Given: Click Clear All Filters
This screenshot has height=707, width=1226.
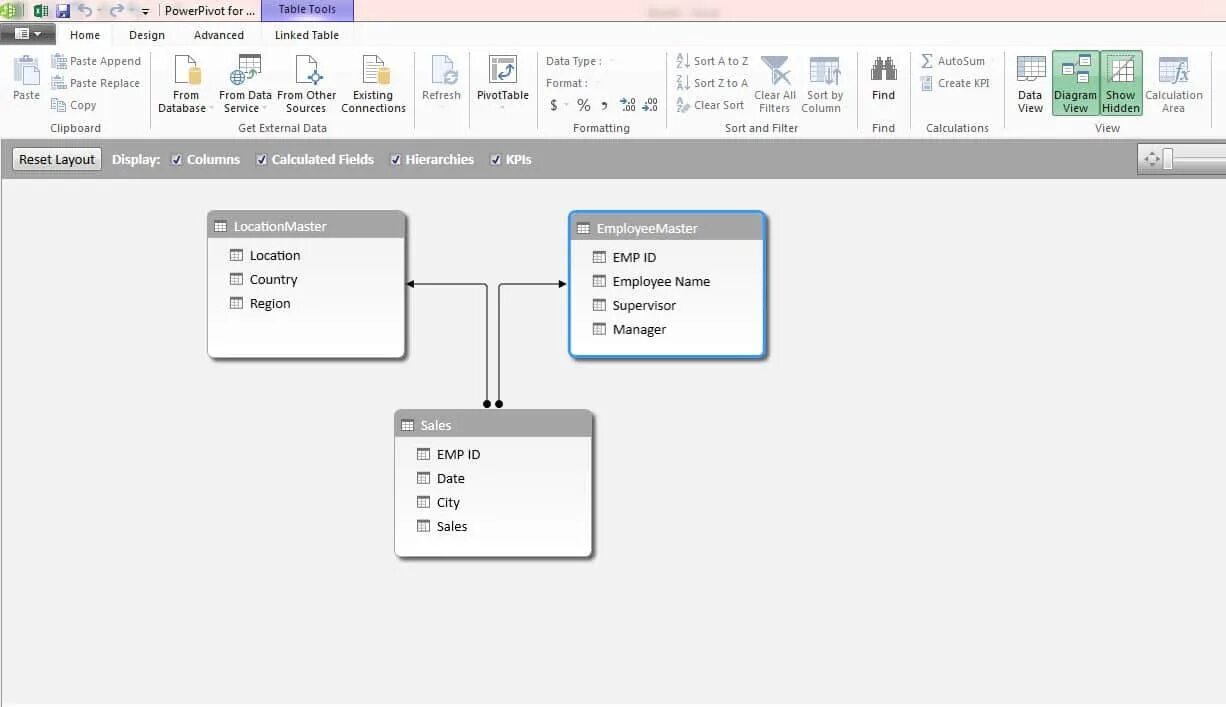Looking at the screenshot, I should [x=775, y=84].
